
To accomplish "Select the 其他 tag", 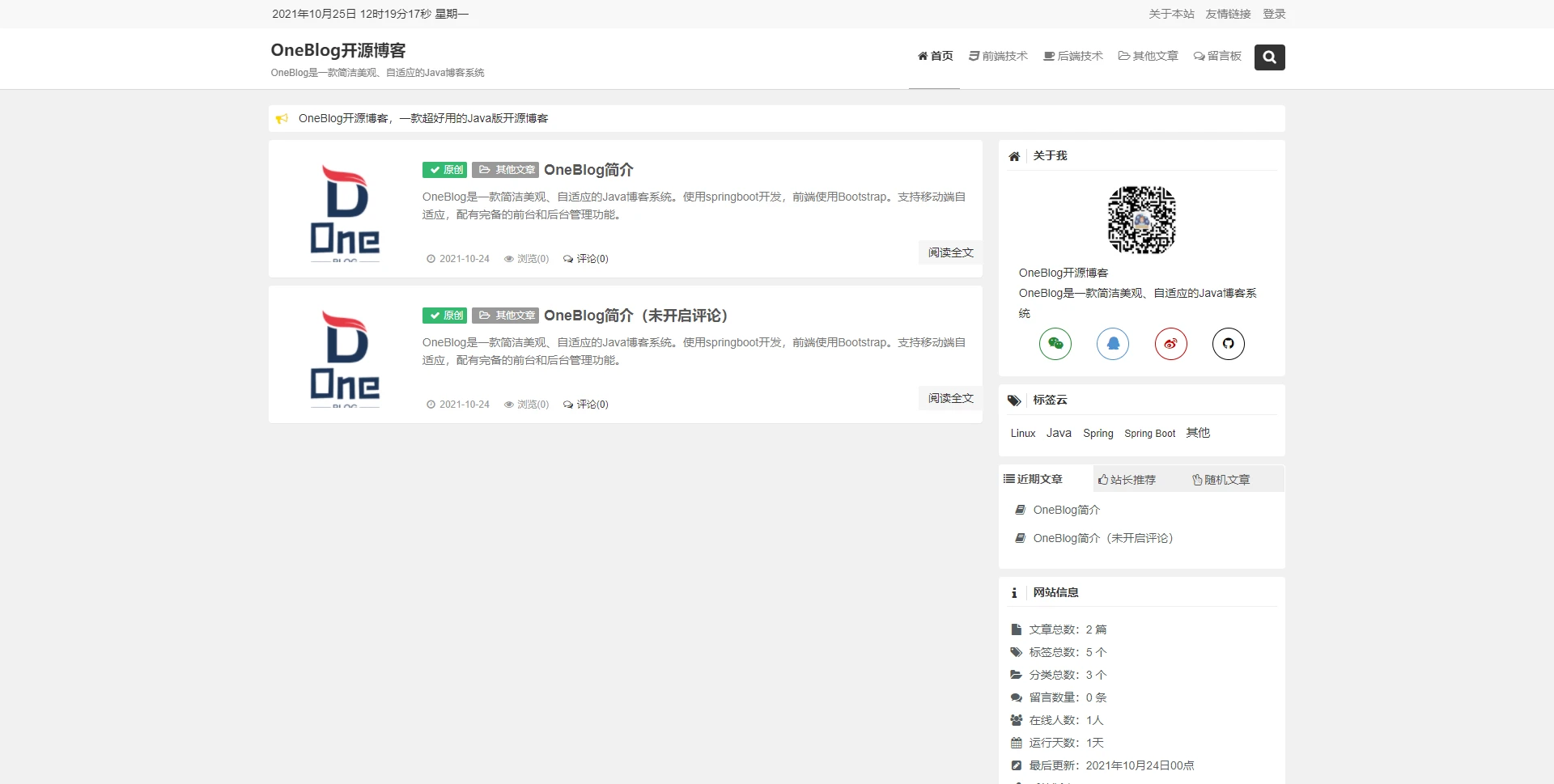I will [x=1198, y=433].
